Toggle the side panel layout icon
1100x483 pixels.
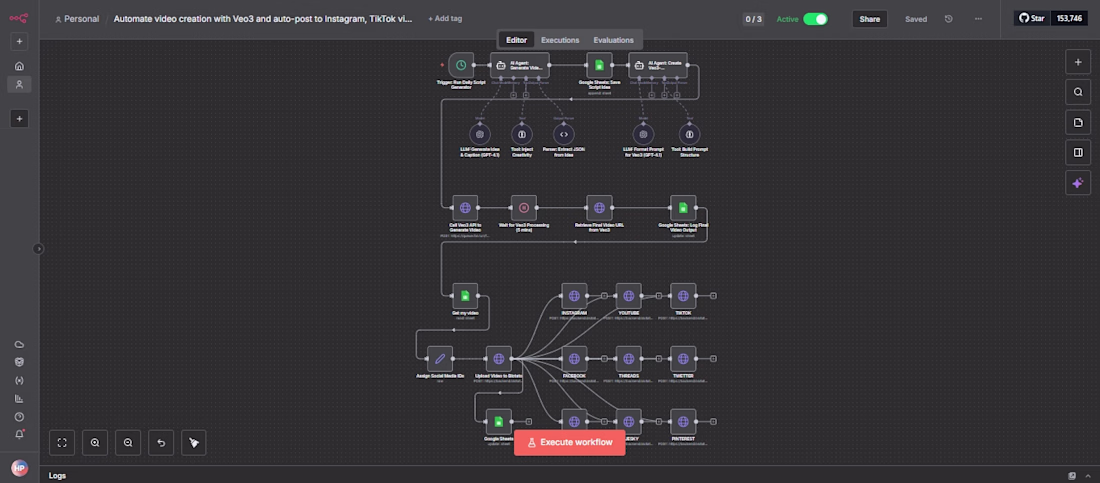pyautogui.click(x=1078, y=152)
